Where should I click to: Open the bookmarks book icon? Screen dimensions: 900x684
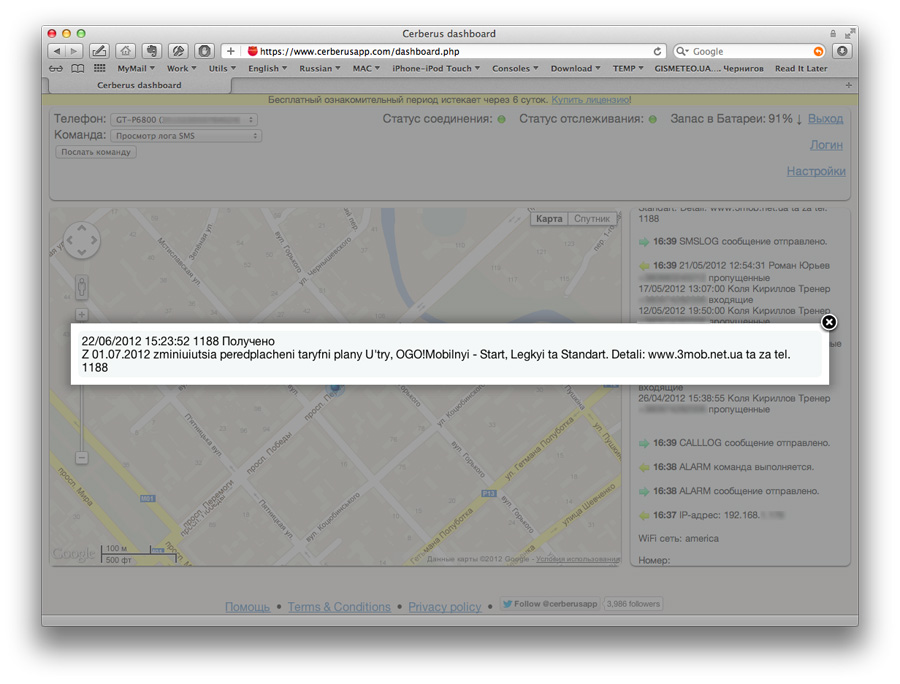pyautogui.click(x=78, y=69)
